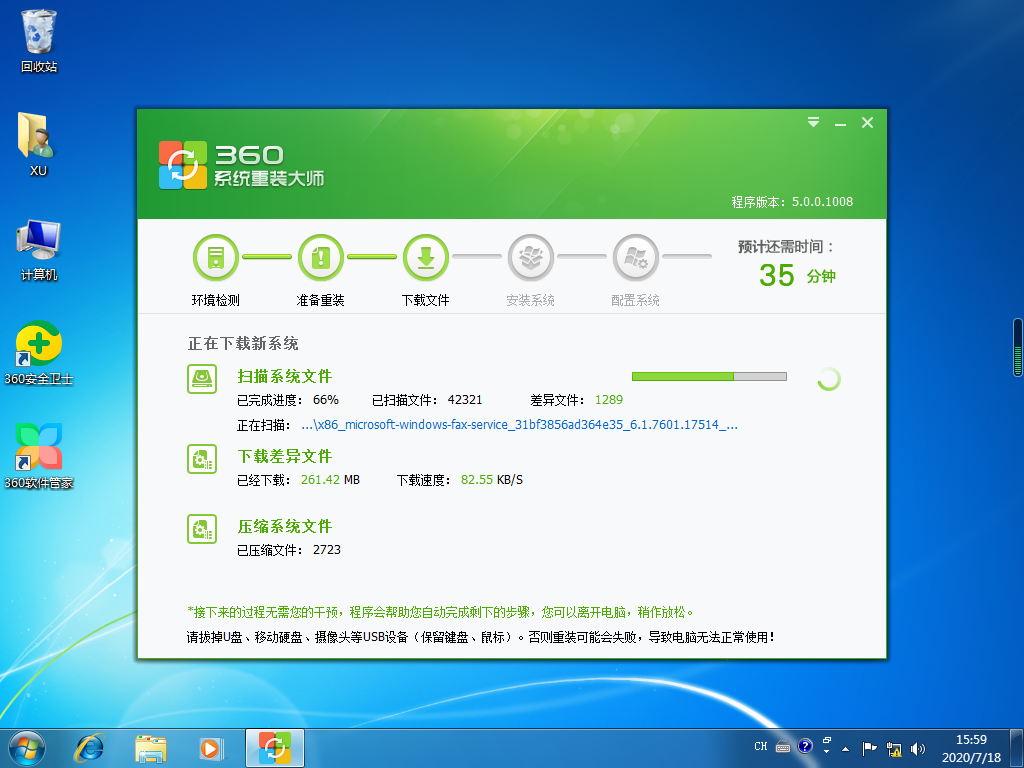Click the CH language indicator
Image resolution: width=1024 pixels, height=768 pixels.
(x=760, y=746)
